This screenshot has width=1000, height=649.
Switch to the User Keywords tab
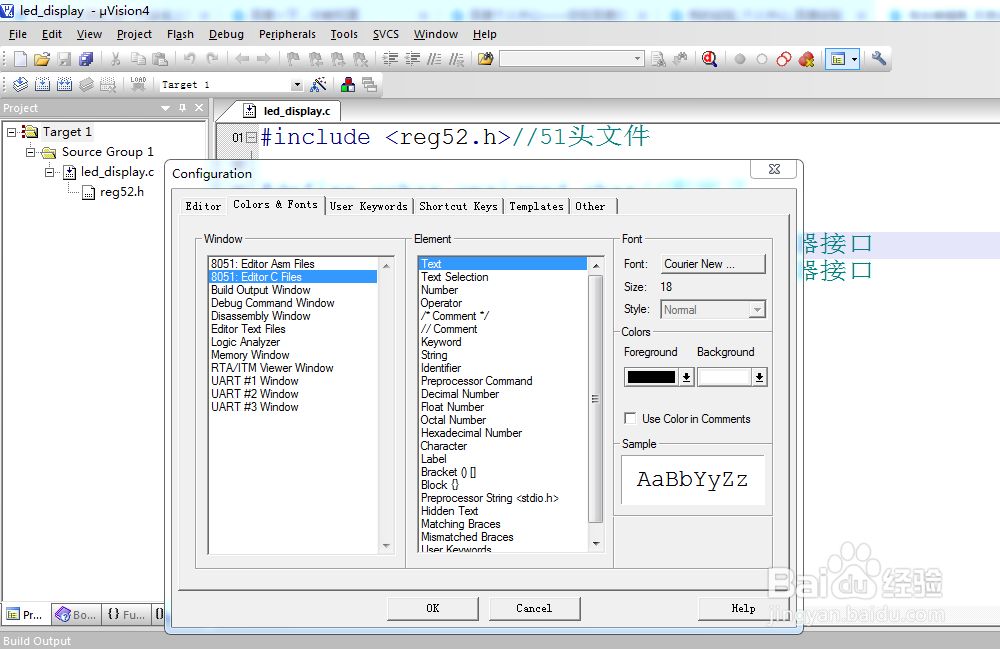coord(369,206)
